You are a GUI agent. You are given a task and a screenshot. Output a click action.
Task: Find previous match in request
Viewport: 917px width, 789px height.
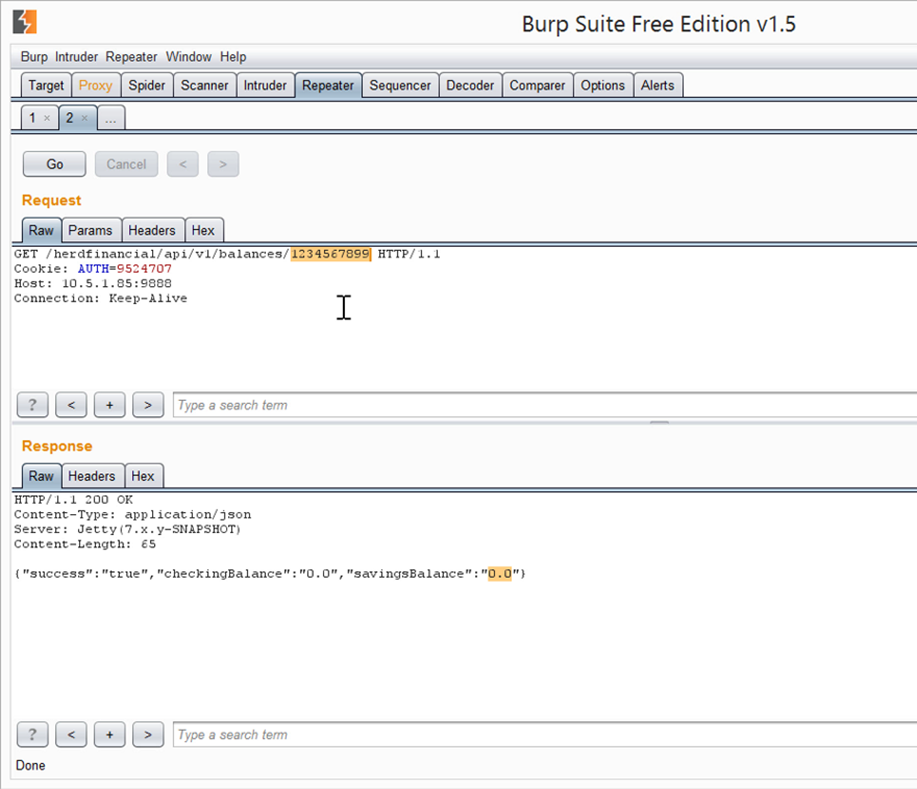(71, 405)
